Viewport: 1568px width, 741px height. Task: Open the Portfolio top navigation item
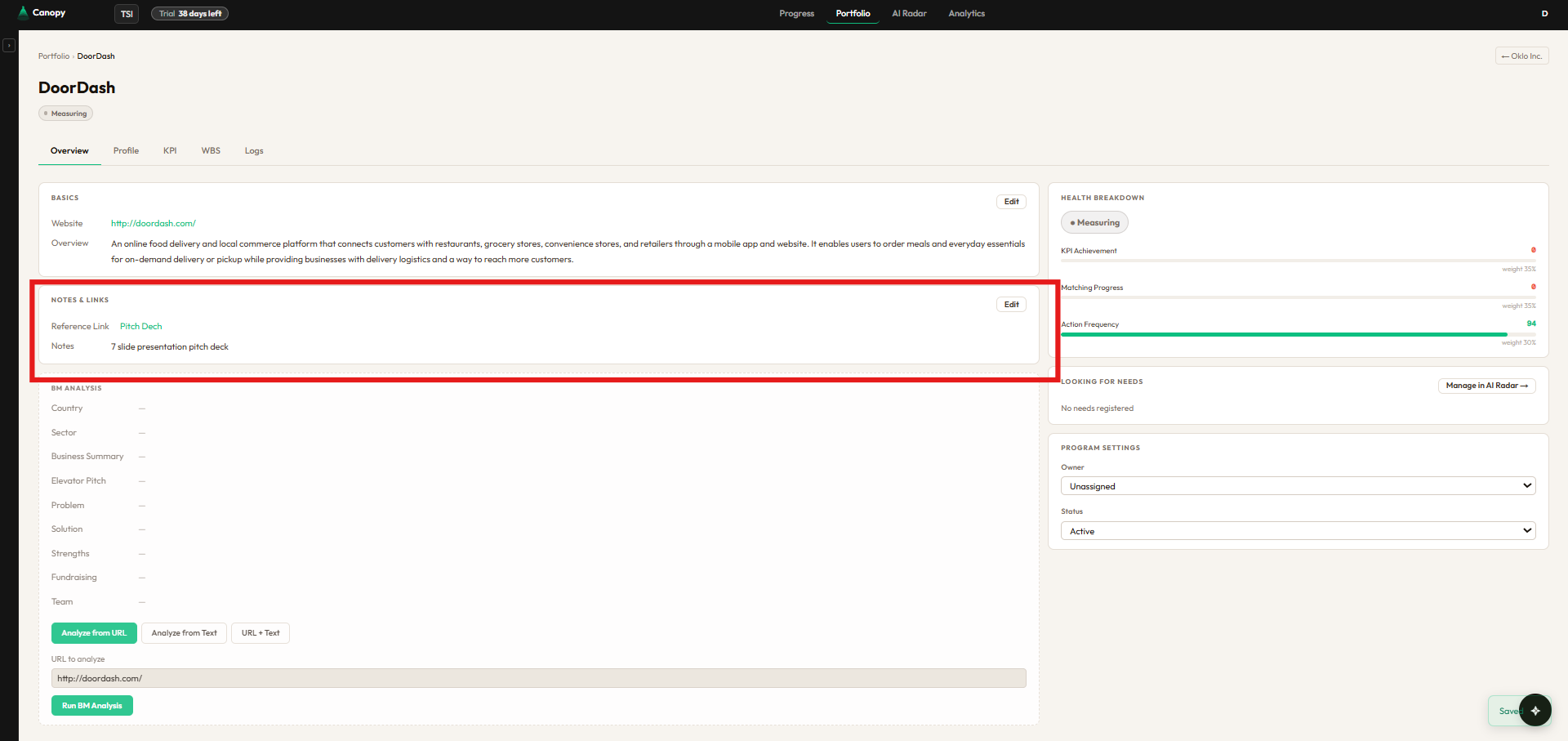click(x=853, y=14)
